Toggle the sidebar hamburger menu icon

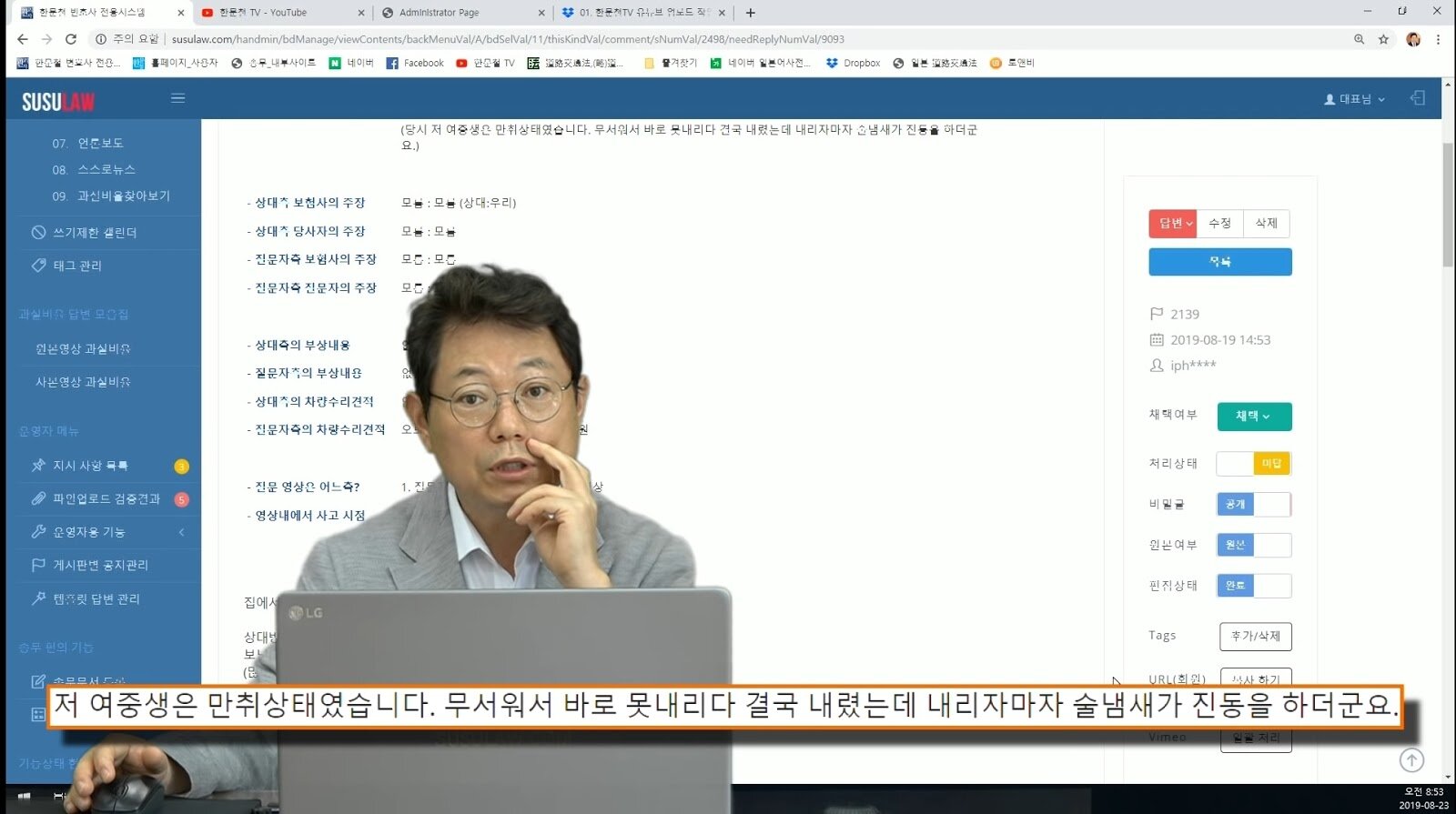pyautogui.click(x=178, y=98)
